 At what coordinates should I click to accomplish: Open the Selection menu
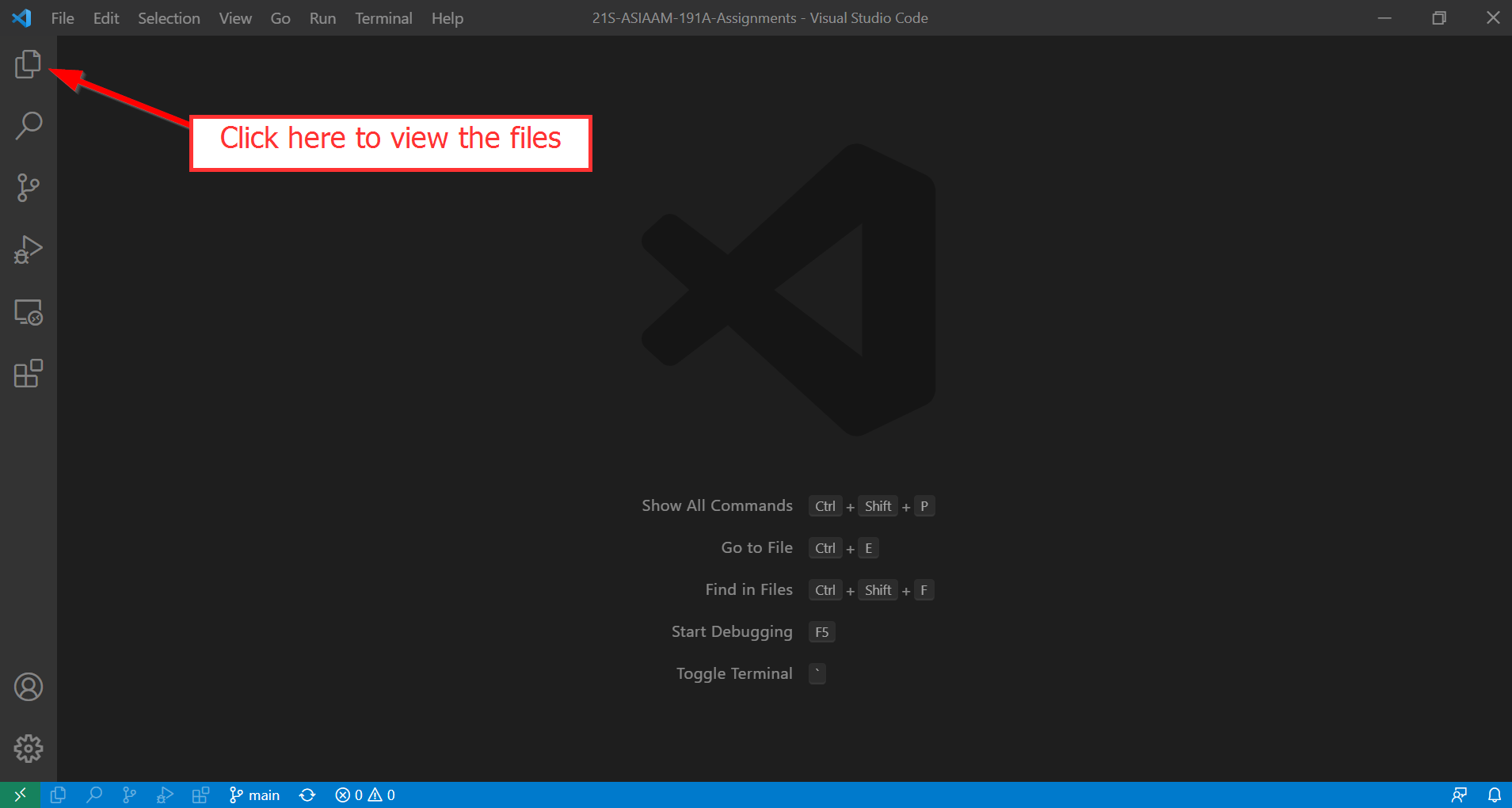click(169, 18)
